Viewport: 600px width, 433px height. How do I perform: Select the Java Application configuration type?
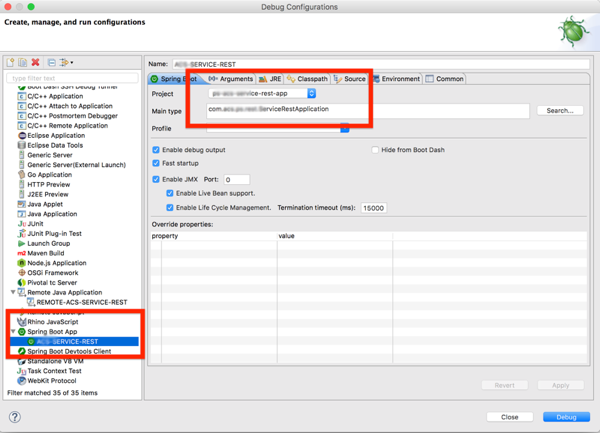click(52, 214)
